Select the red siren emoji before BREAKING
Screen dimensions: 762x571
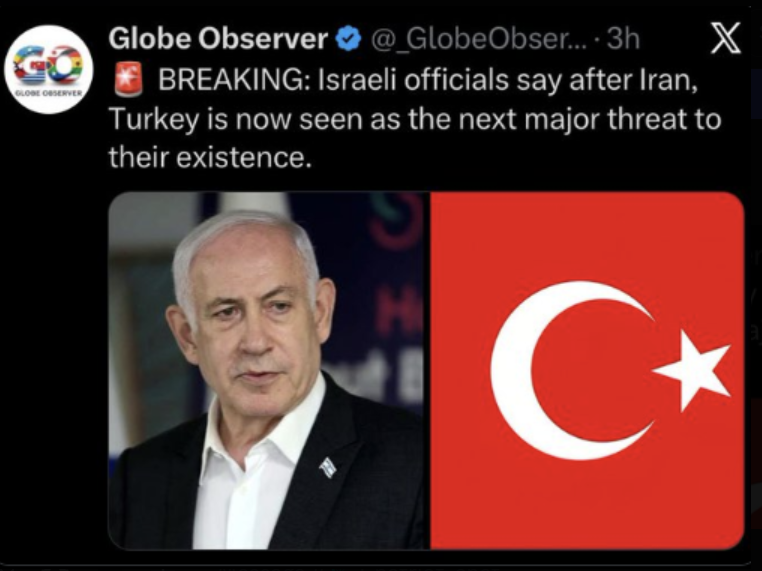129,78
